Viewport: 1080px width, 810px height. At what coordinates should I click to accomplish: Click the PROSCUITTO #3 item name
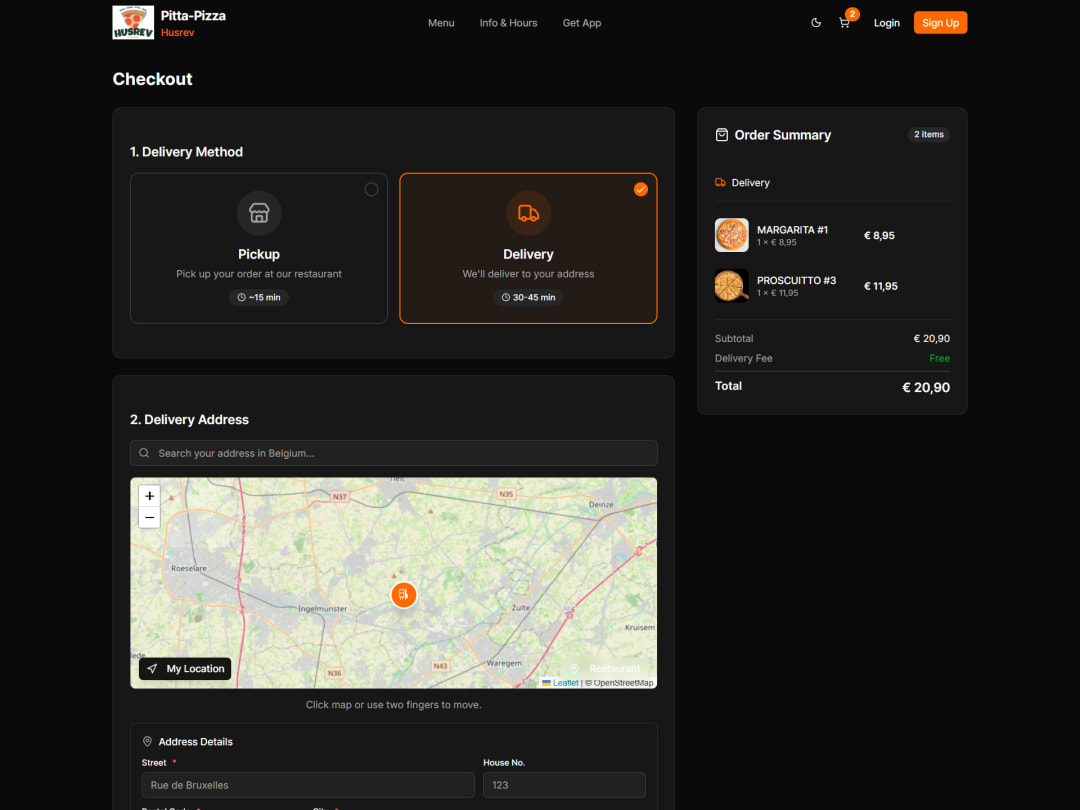point(796,280)
